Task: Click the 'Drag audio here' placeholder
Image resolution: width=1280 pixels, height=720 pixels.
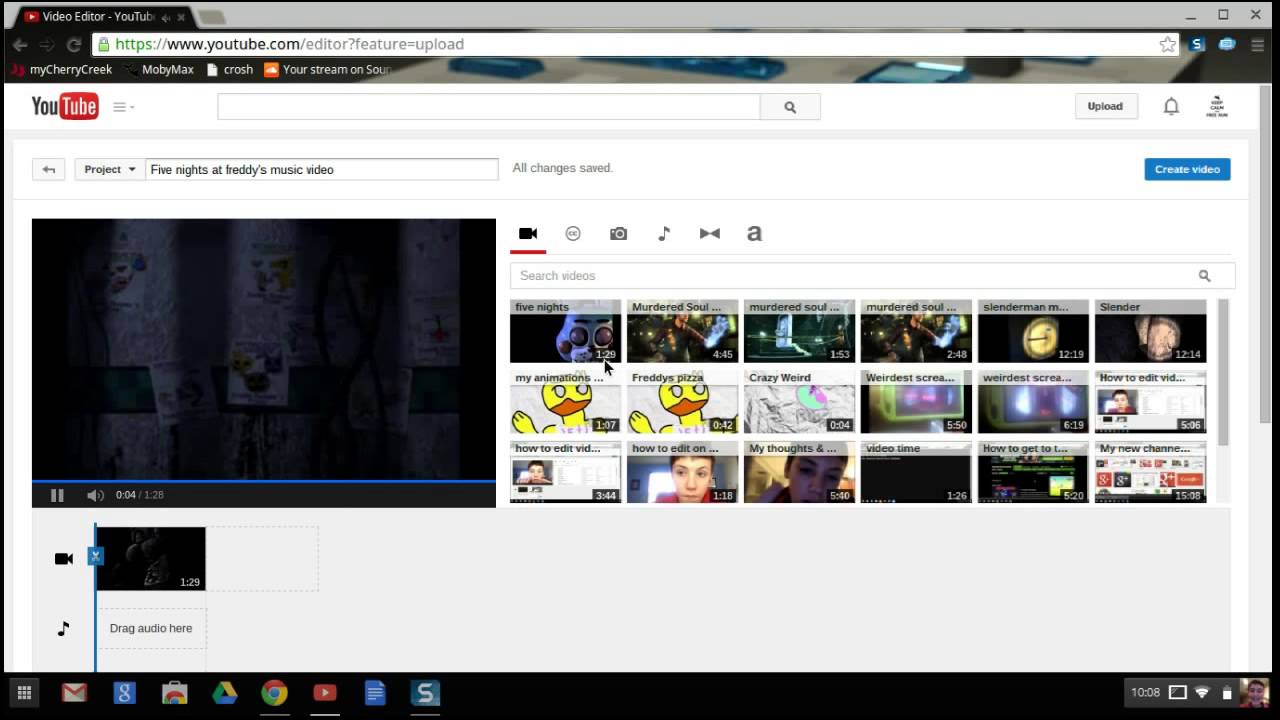Action: [151, 628]
